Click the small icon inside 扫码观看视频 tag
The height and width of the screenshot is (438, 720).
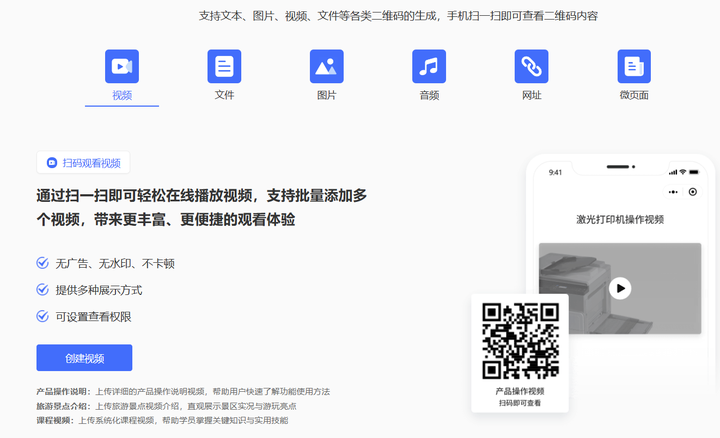click(x=52, y=163)
